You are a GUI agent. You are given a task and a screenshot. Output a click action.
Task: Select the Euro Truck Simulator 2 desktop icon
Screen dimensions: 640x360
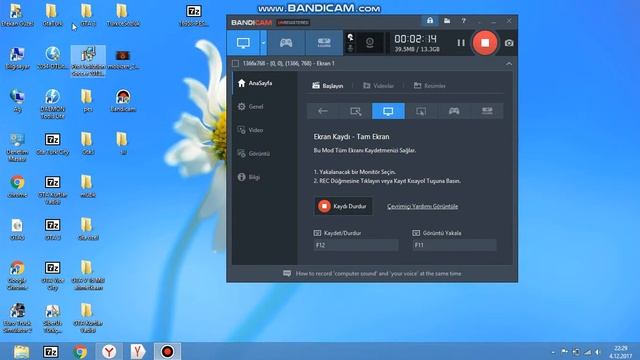point(17,318)
